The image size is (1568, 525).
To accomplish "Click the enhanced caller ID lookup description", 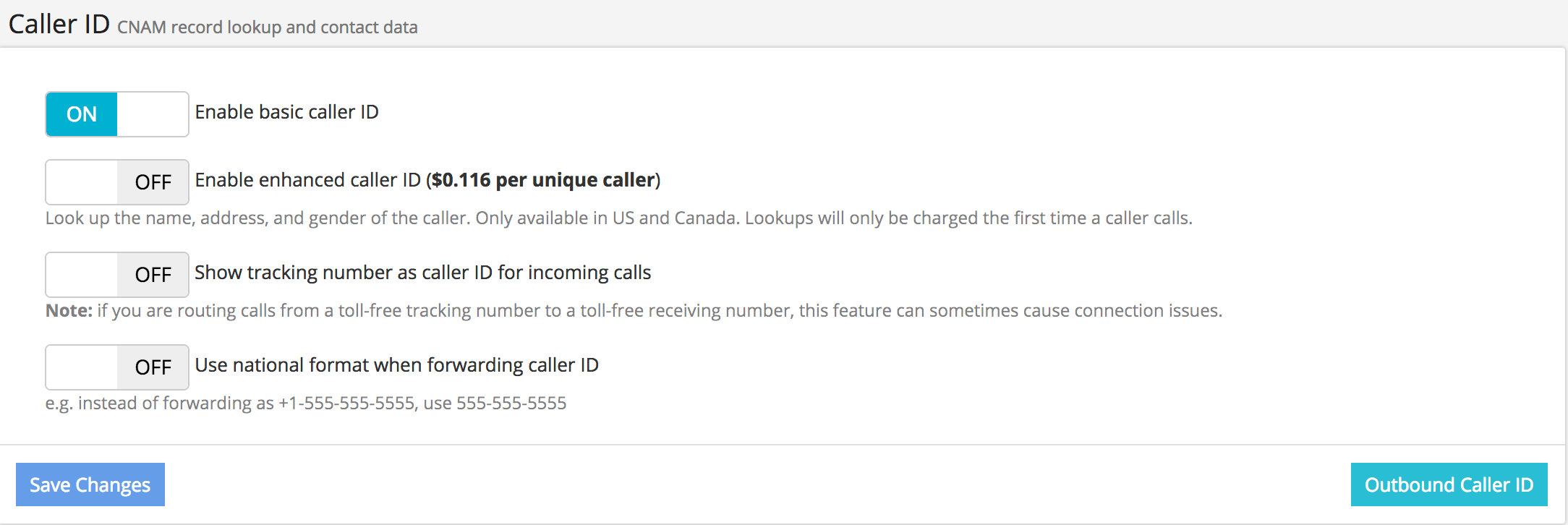I will pos(618,218).
